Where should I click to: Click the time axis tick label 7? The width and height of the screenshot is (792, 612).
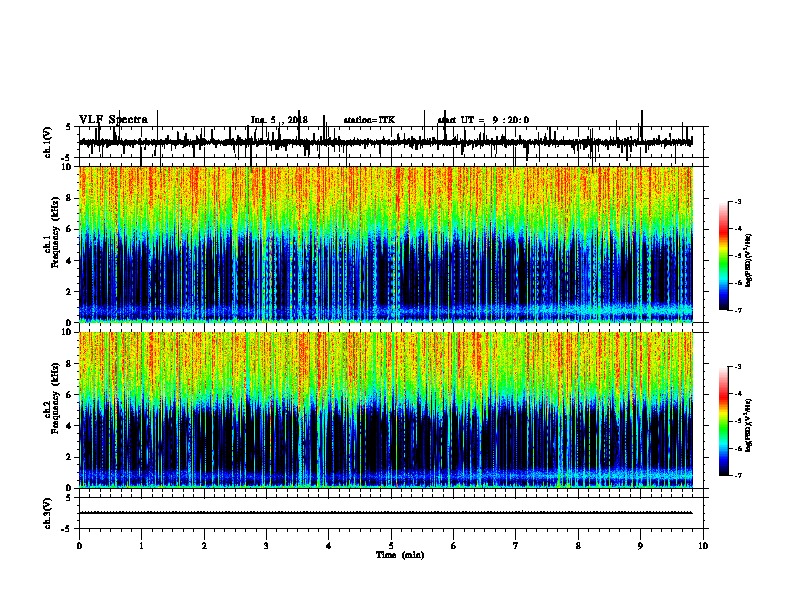pyautogui.click(x=516, y=546)
